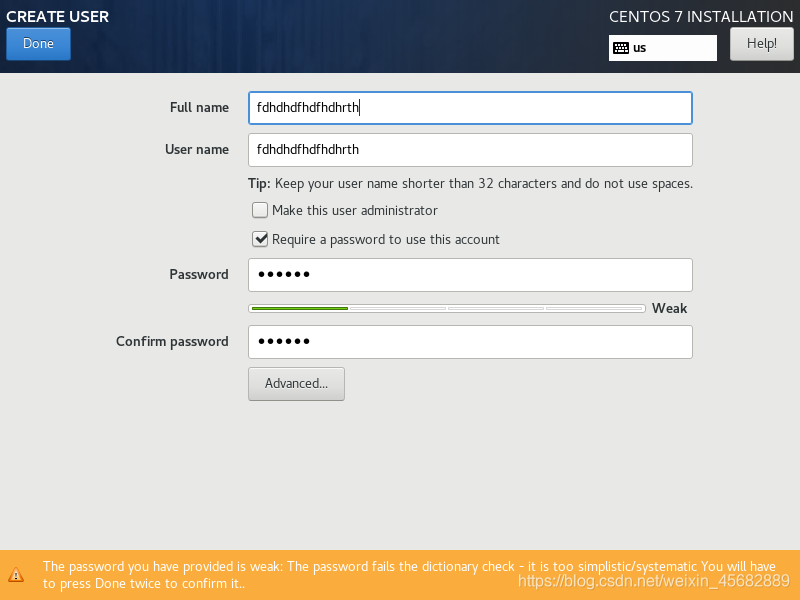Click the weak password warning message

click(409, 575)
